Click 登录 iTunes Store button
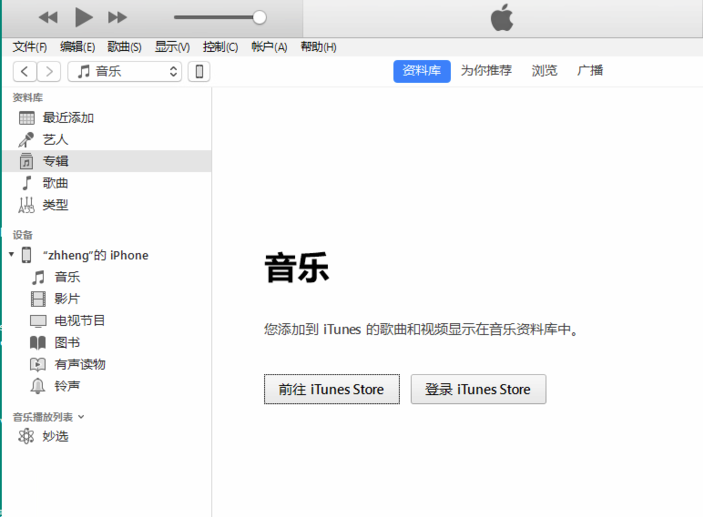The width and height of the screenshot is (703, 517). pyautogui.click(x=478, y=389)
